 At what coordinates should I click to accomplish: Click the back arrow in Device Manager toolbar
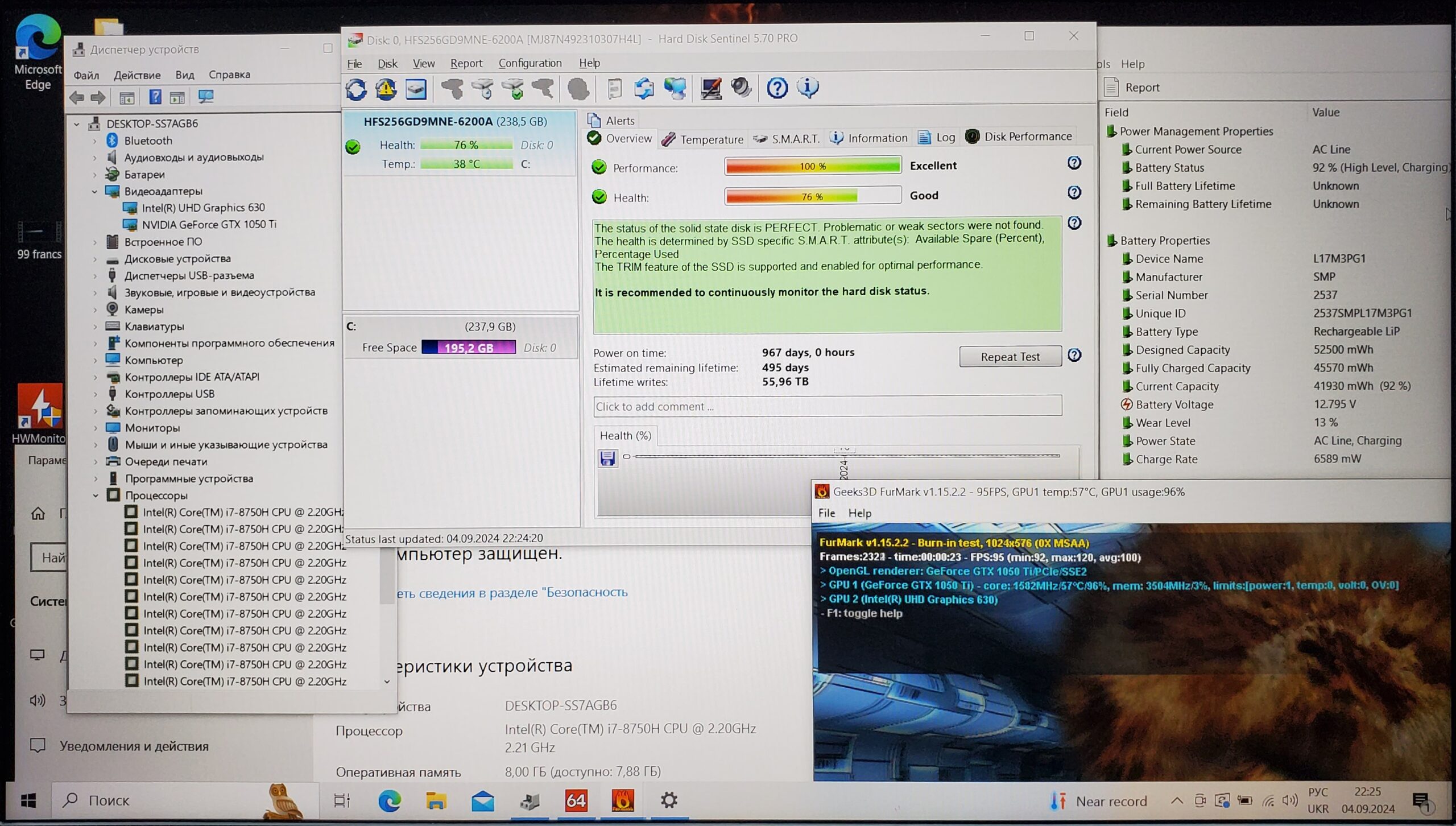click(77, 97)
